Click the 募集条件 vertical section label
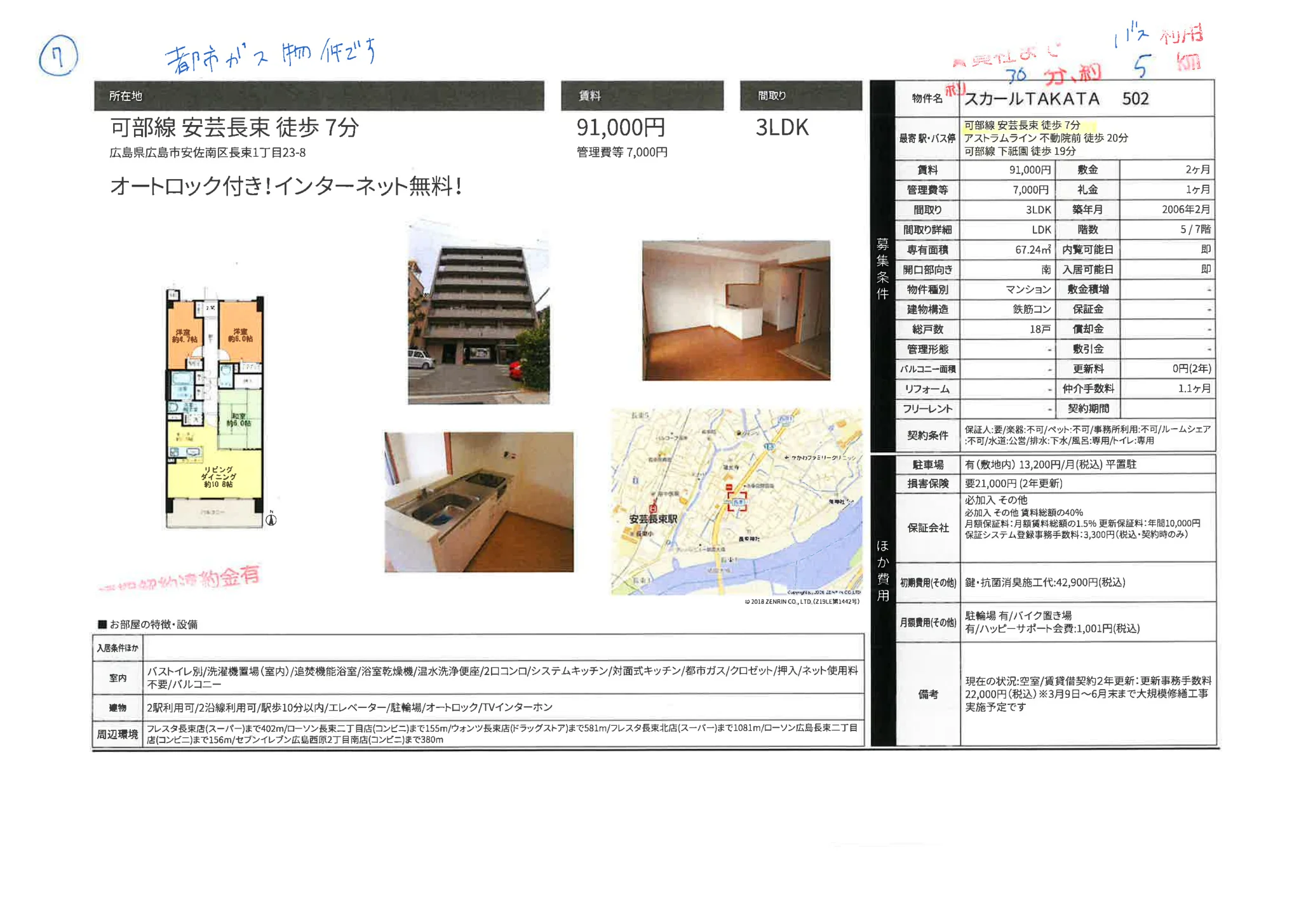This screenshot has width=1306, height=924. 882,269
